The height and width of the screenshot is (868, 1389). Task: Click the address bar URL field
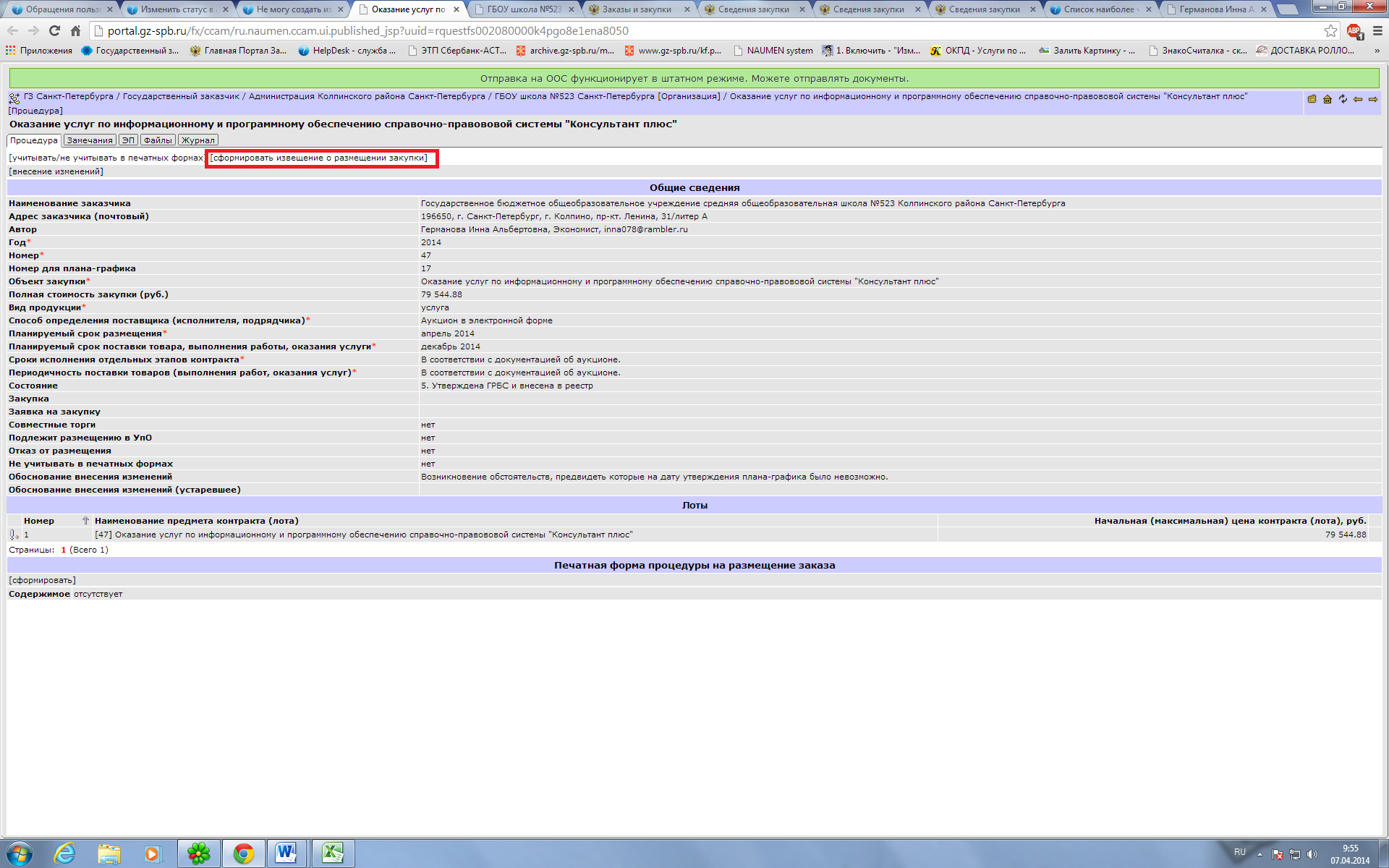pyautogui.click(x=709, y=30)
